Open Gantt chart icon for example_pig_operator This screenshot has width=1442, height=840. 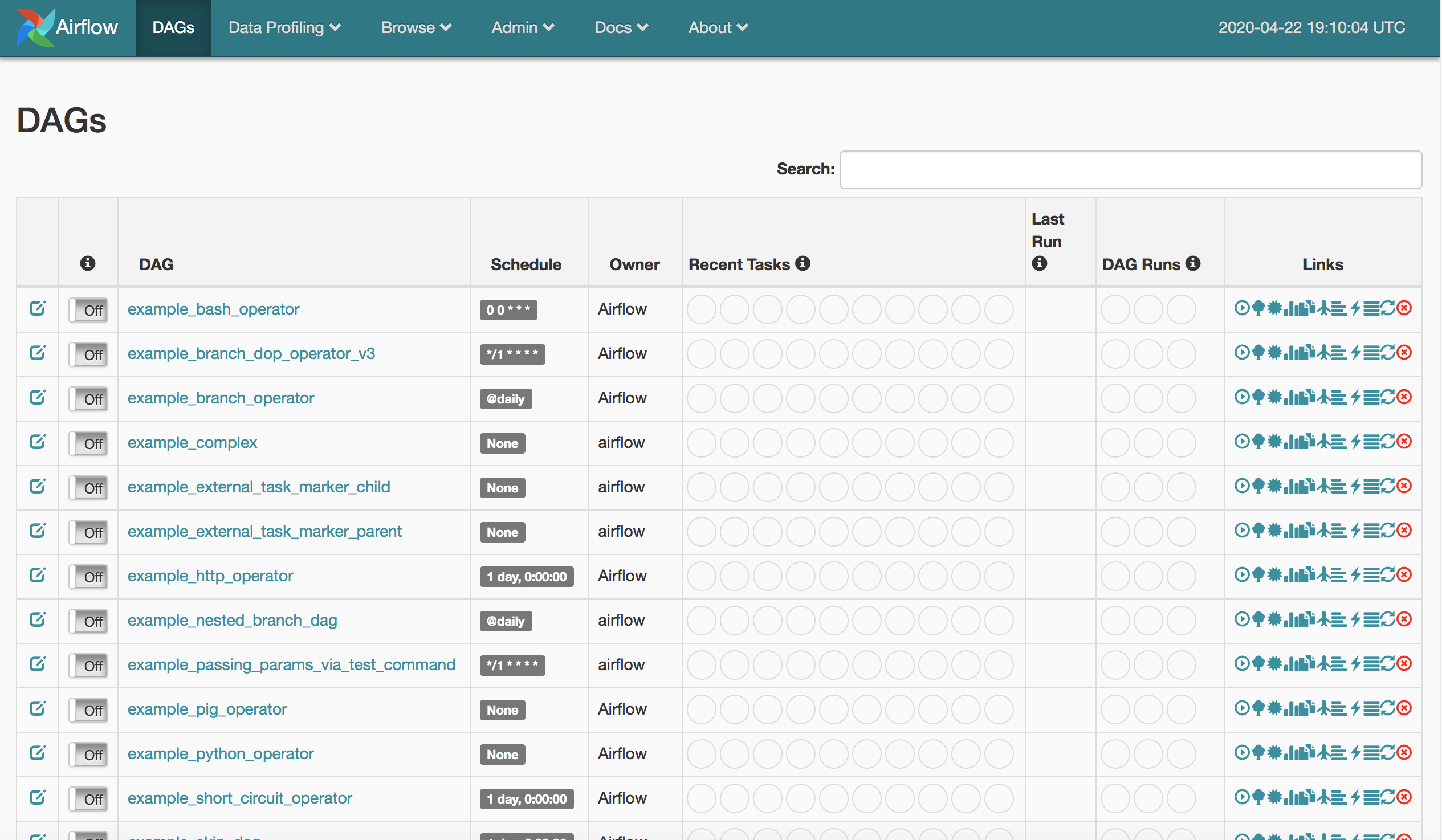(1339, 708)
